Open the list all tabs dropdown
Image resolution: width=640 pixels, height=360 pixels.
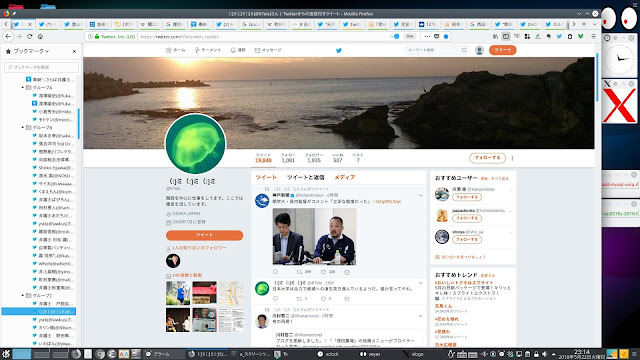point(594,24)
